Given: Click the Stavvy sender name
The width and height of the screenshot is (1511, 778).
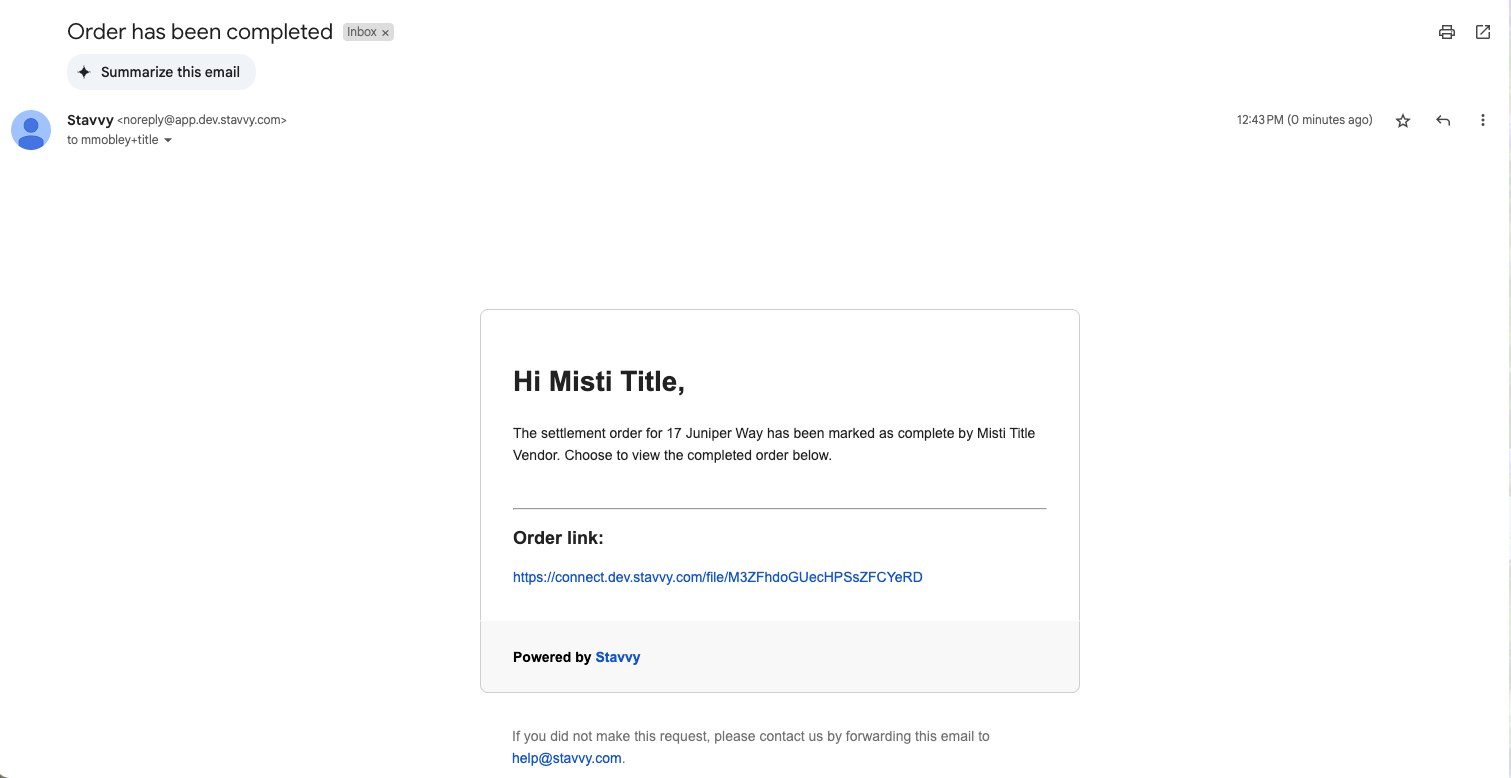Looking at the screenshot, I should point(90,120).
